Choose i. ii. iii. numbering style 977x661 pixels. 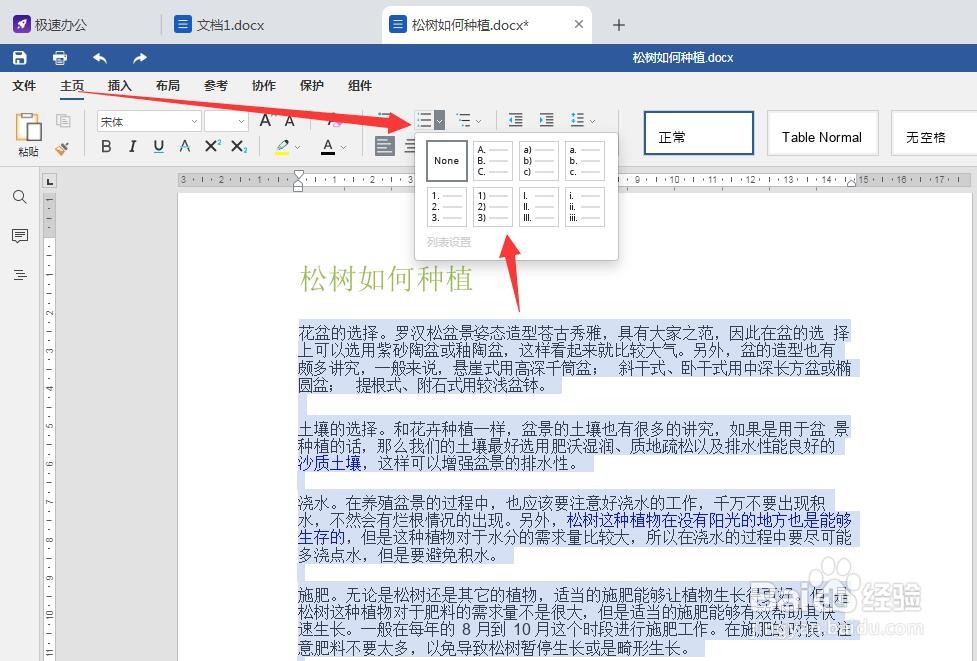tap(584, 207)
